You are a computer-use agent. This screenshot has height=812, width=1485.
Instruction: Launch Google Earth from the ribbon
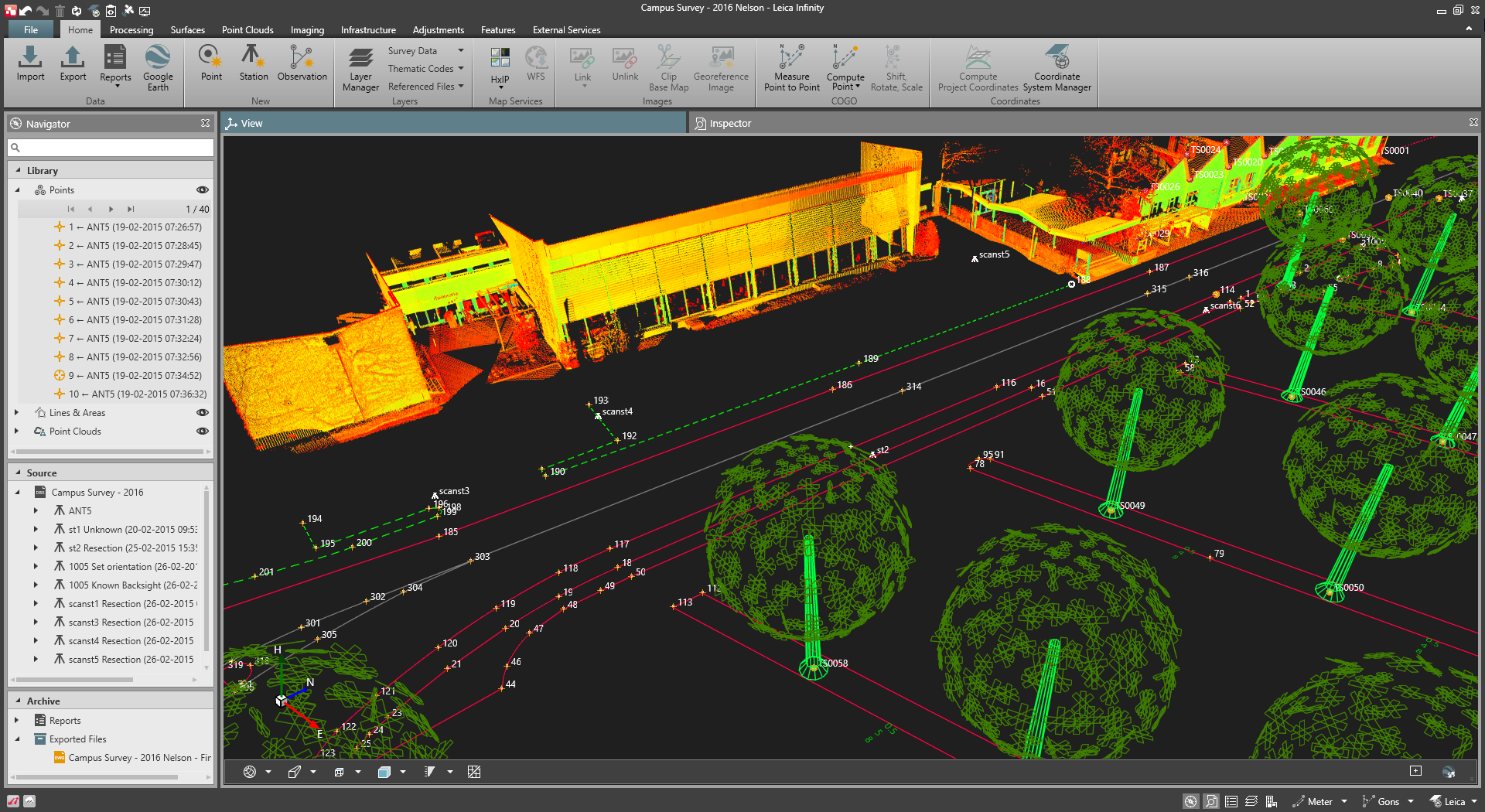point(158,68)
